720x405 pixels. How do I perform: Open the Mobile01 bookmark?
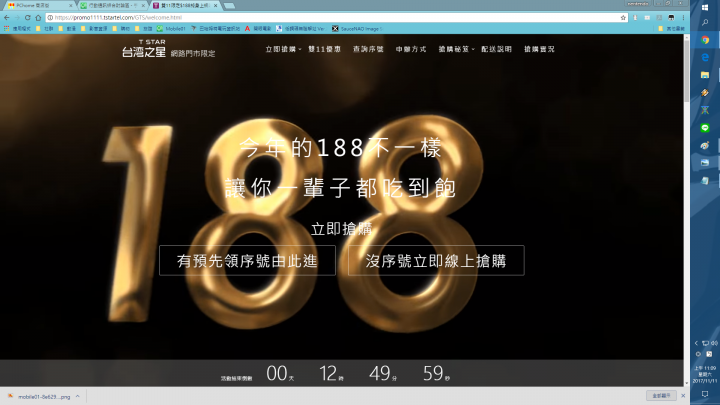pyautogui.click(x=171, y=28)
